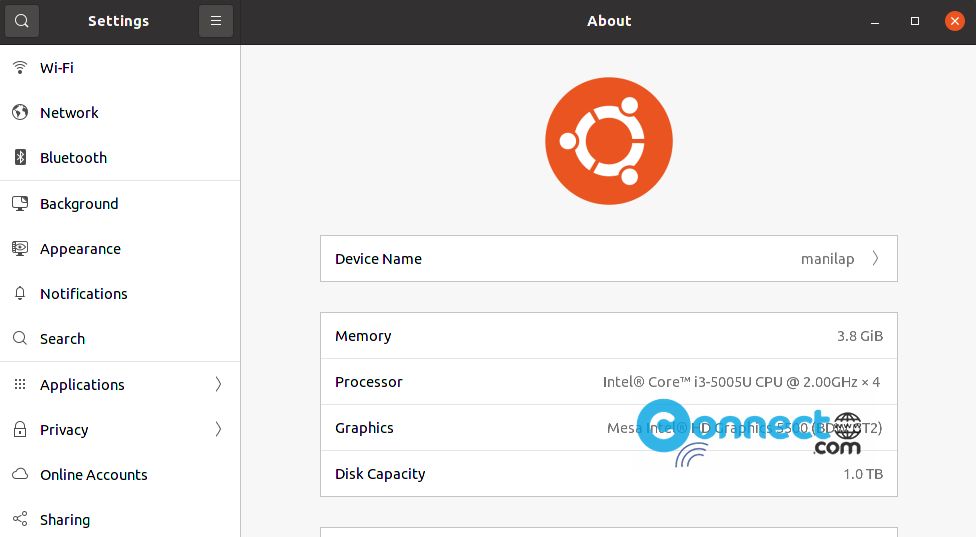Select the Privacy sidebar entry
The height and width of the screenshot is (537, 976).
click(120, 429)
